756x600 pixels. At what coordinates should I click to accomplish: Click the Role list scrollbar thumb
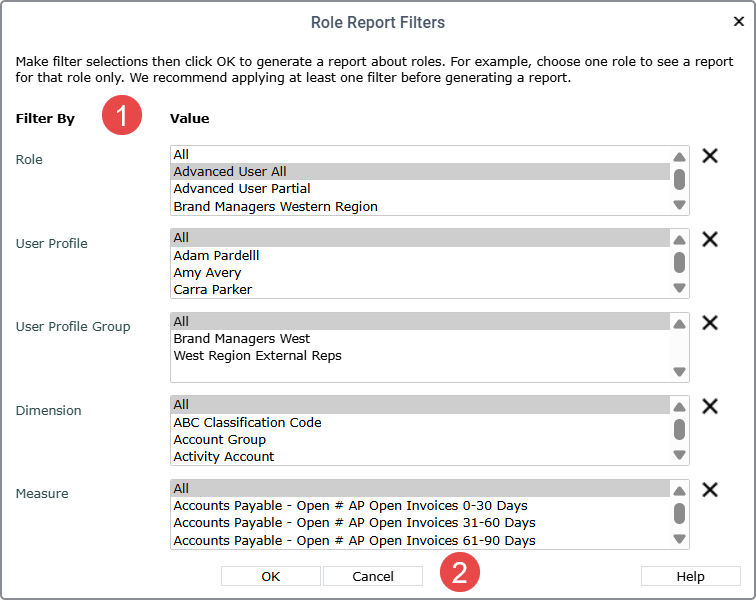point(679,179)
